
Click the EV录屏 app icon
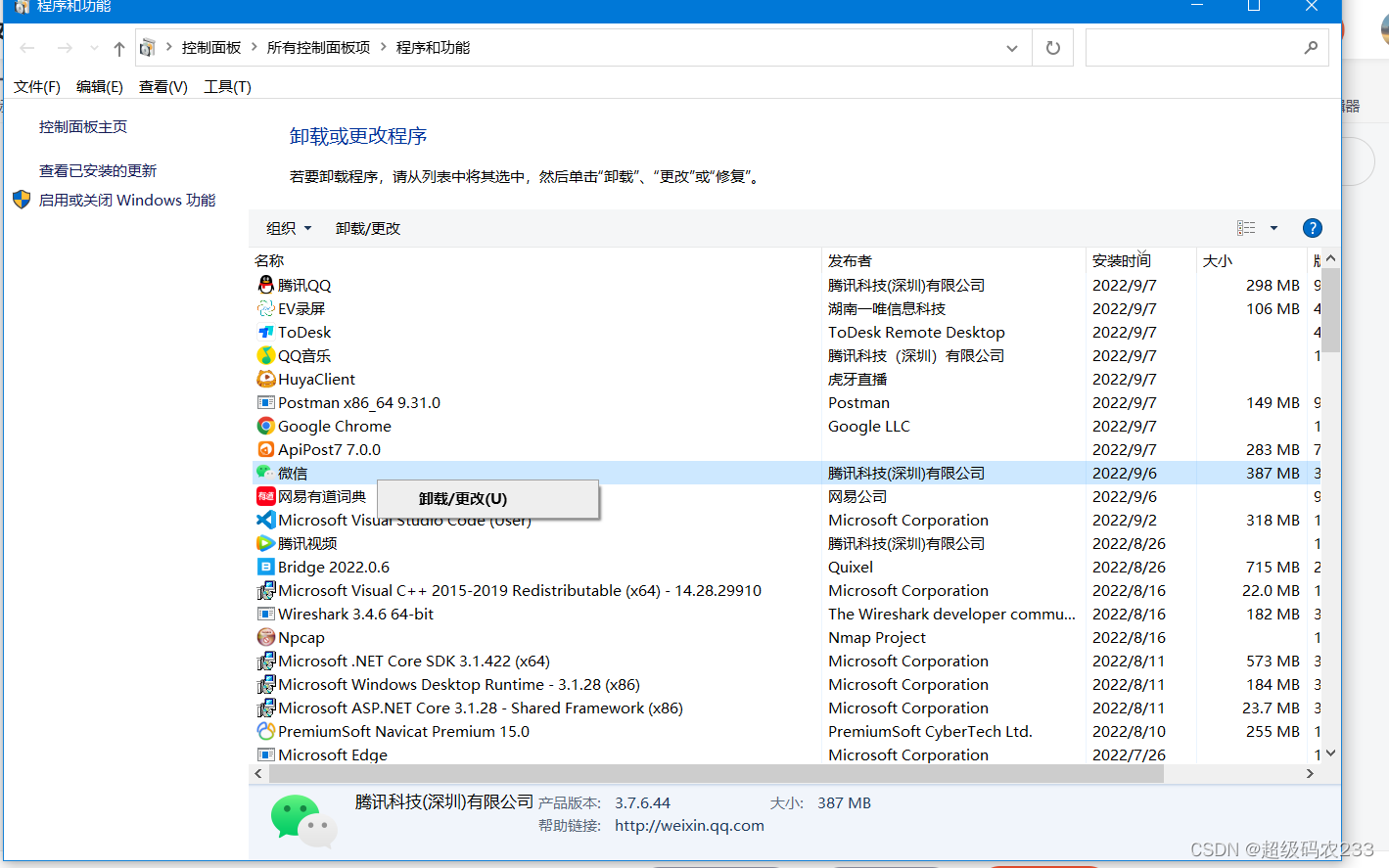click(x=265, y=308)
